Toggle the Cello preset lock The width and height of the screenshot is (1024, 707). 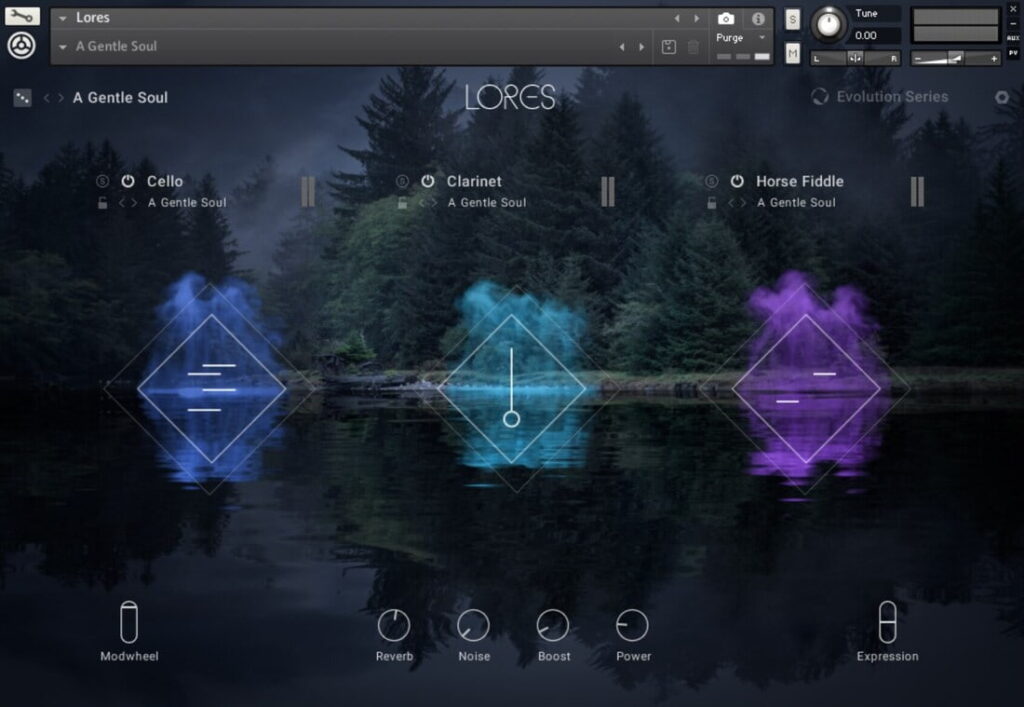pos(103,203)
